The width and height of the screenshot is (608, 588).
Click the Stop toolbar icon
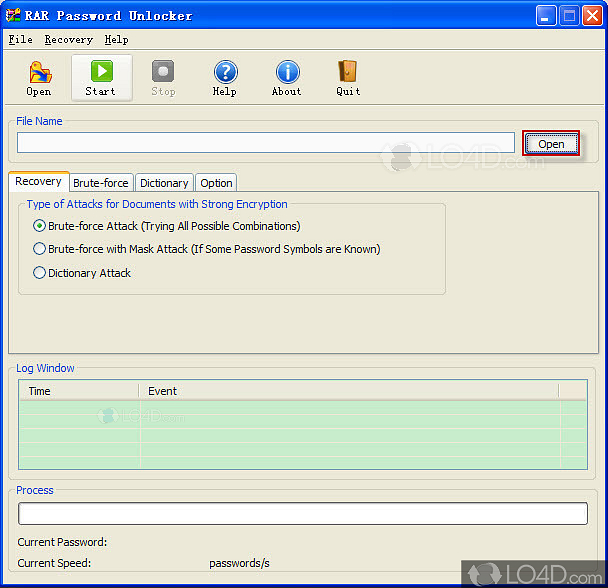pyautogui.click(x=163, y=79)
